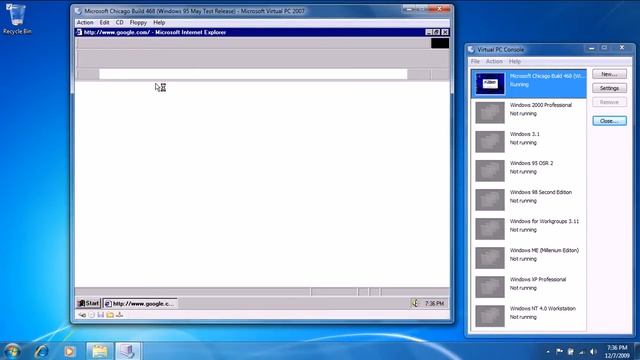Viewport: 640px width, 360px height.
Task: Open the volume speaker tray icon
Action: tap(593, 351)
